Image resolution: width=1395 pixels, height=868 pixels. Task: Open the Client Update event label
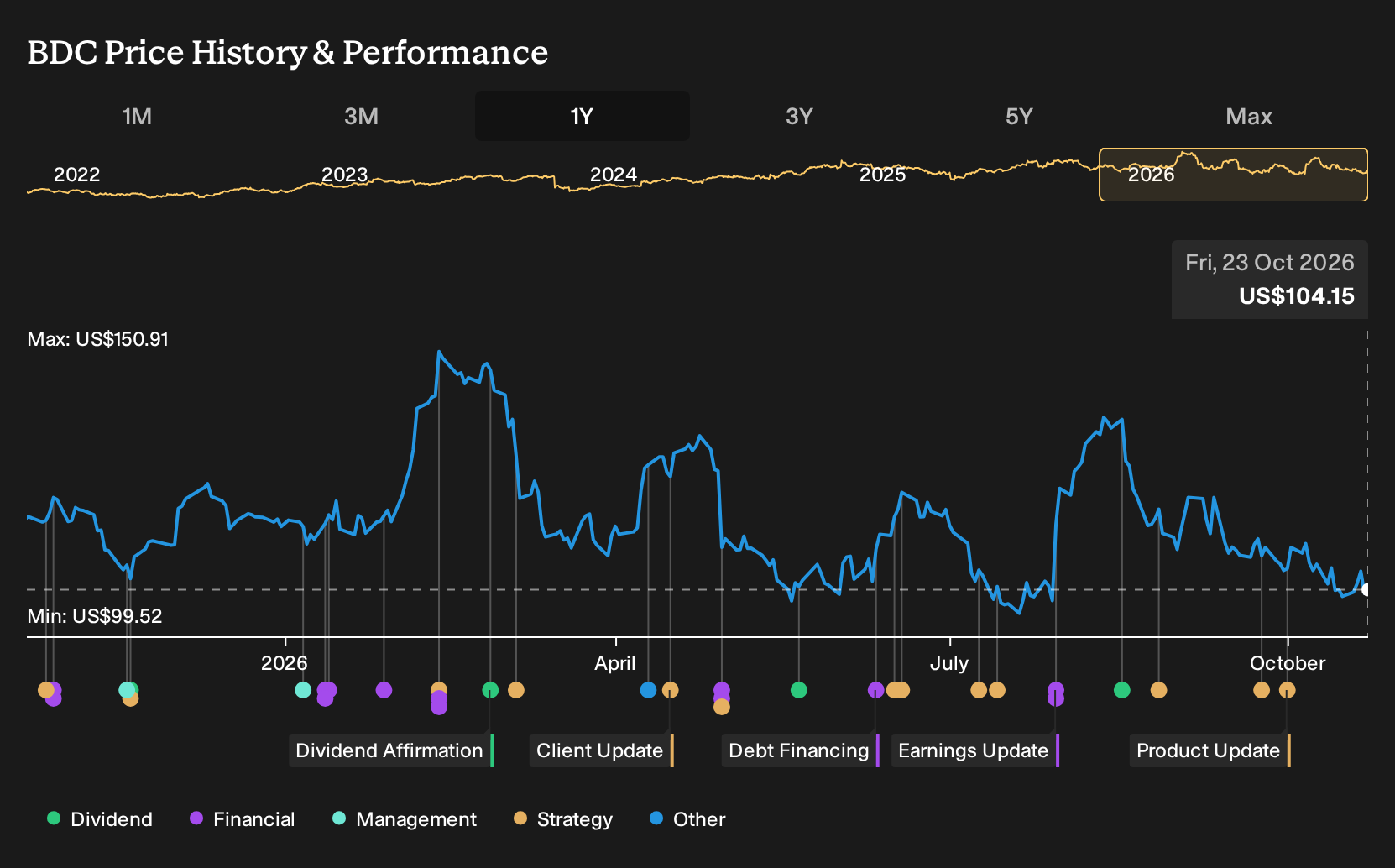pyautogui.click(x=602, y=750)
